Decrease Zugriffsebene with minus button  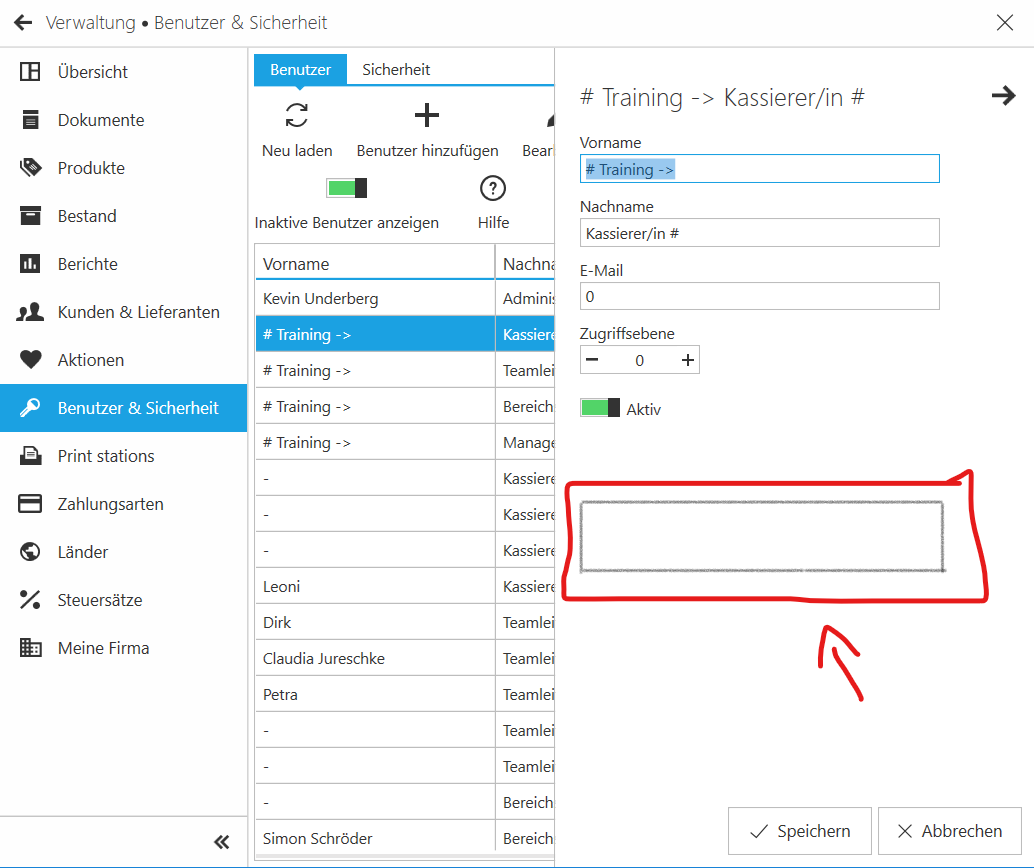tap(592, 360)
